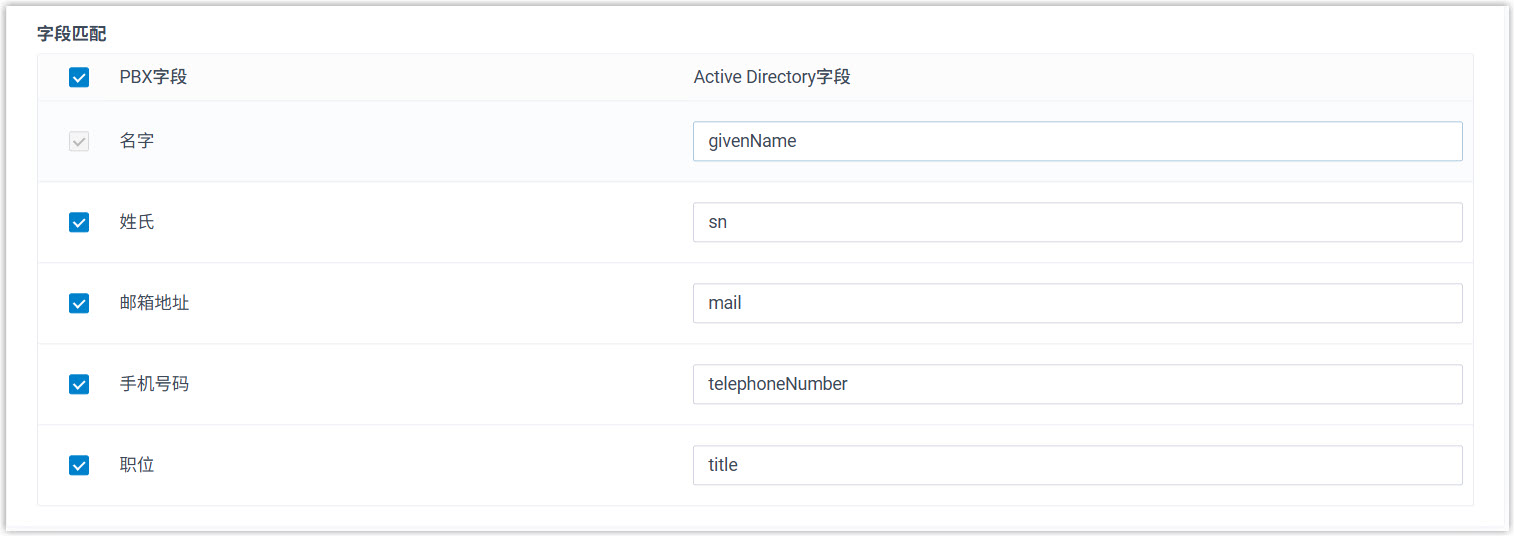
Task: Click into the telephoneNumber field
Action: coord(1077,384)
